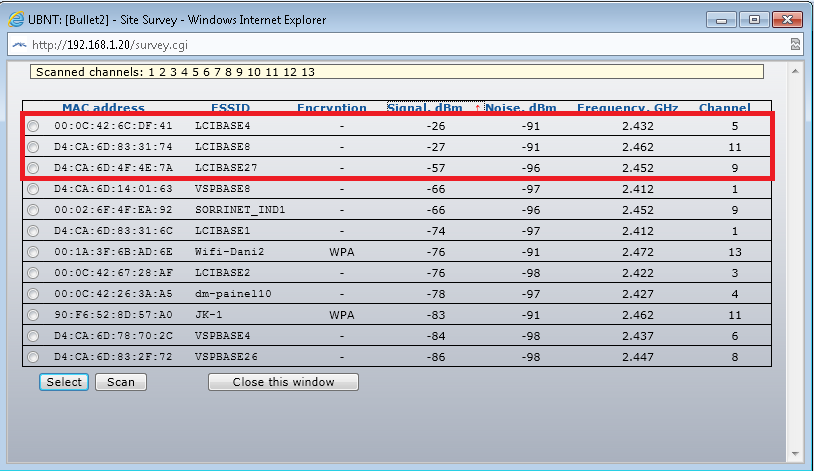814x471 pixels.
Task: Choose dm-painel10 radio button
Action: (x=33, y=294)
